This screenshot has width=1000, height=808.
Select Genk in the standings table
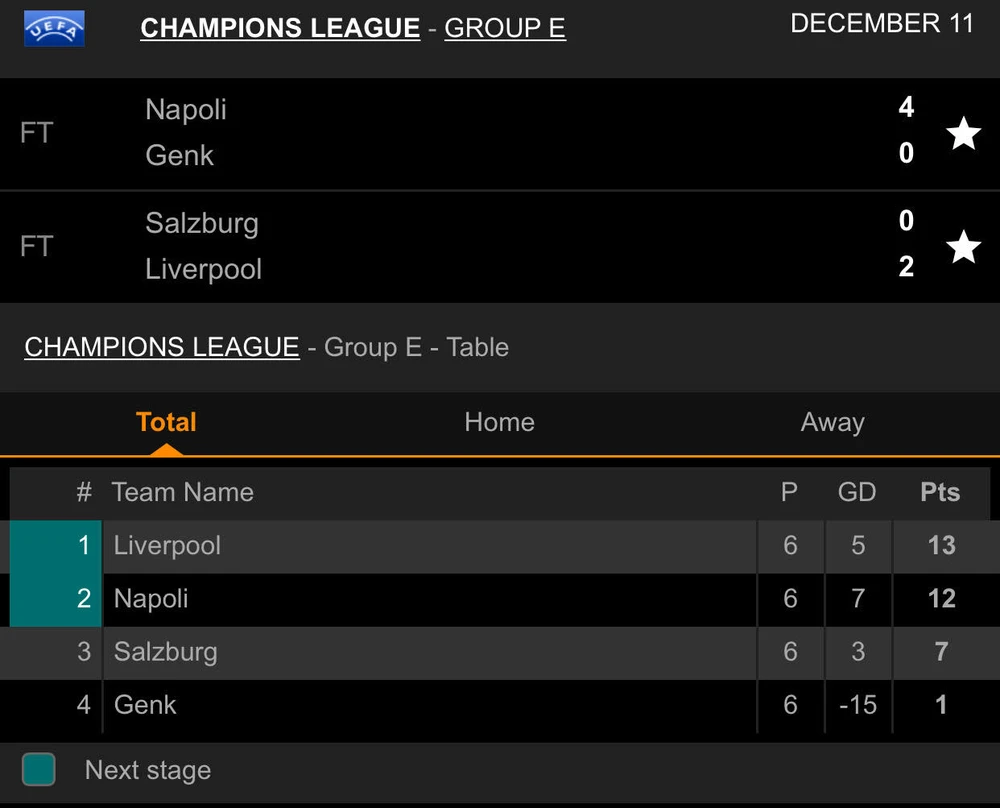pyautogui.click(x=145, y=705)
